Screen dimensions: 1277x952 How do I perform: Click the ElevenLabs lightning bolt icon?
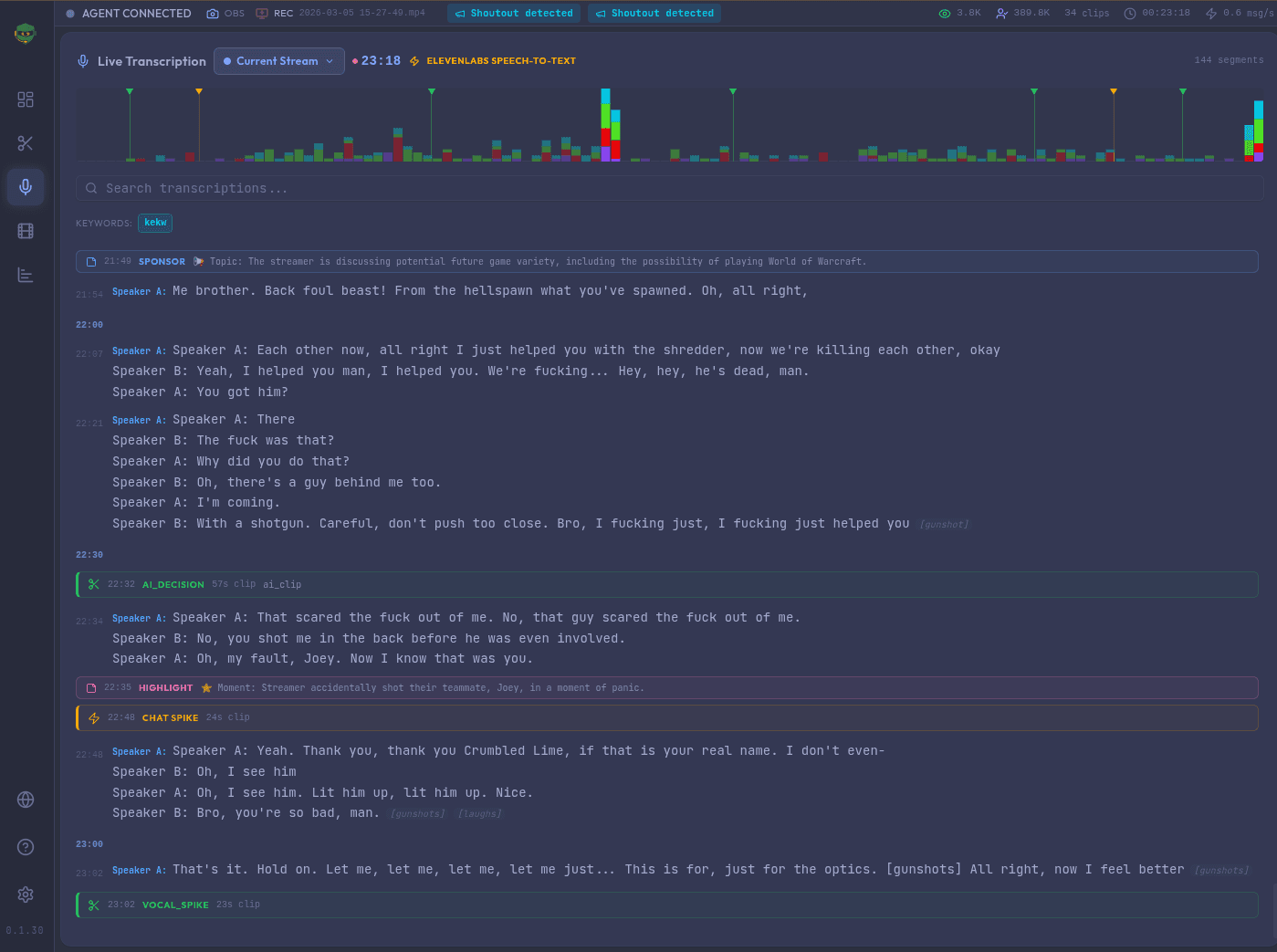[414, 61]
